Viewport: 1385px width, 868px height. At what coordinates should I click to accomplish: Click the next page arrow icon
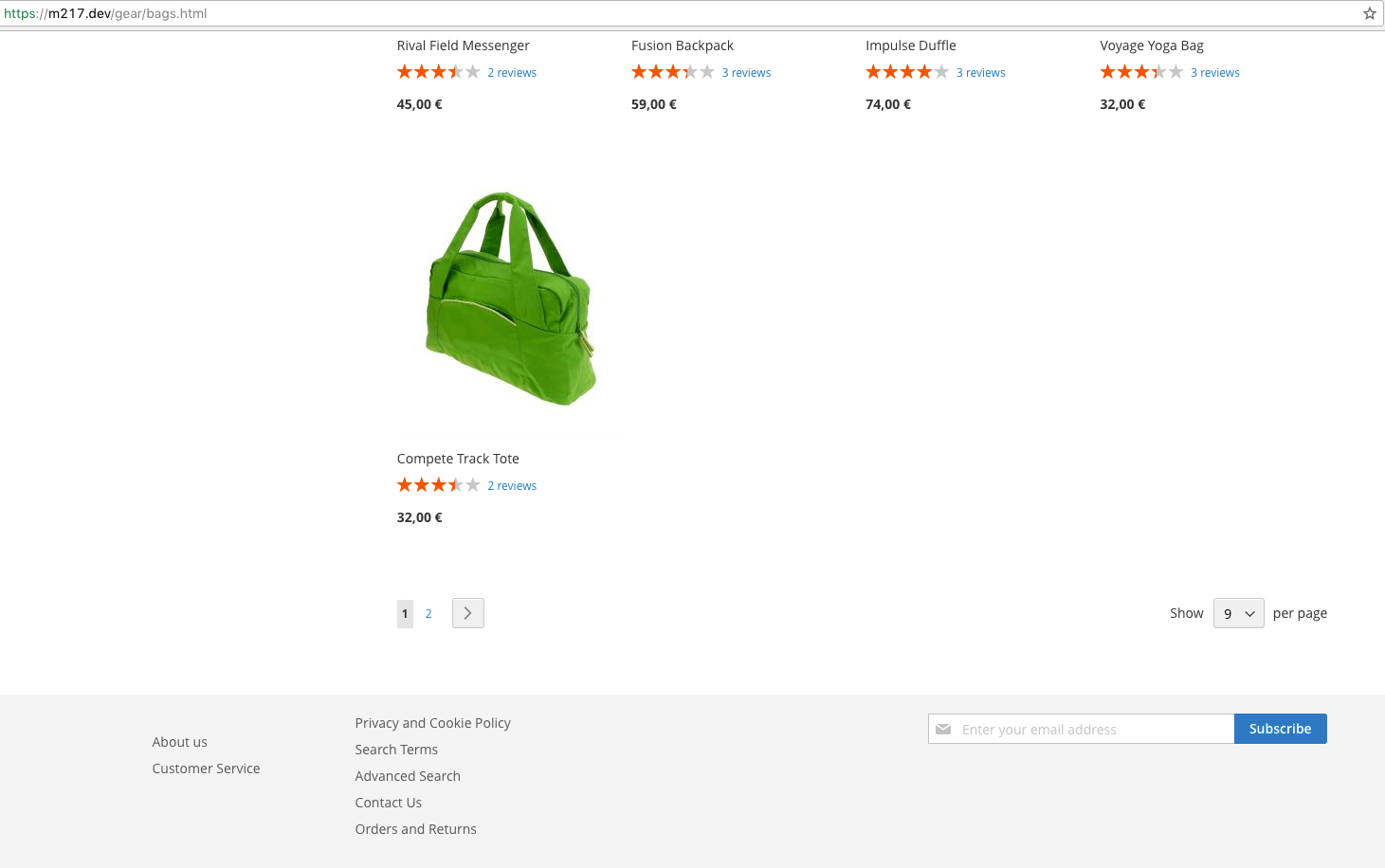[x=467, y=613]
